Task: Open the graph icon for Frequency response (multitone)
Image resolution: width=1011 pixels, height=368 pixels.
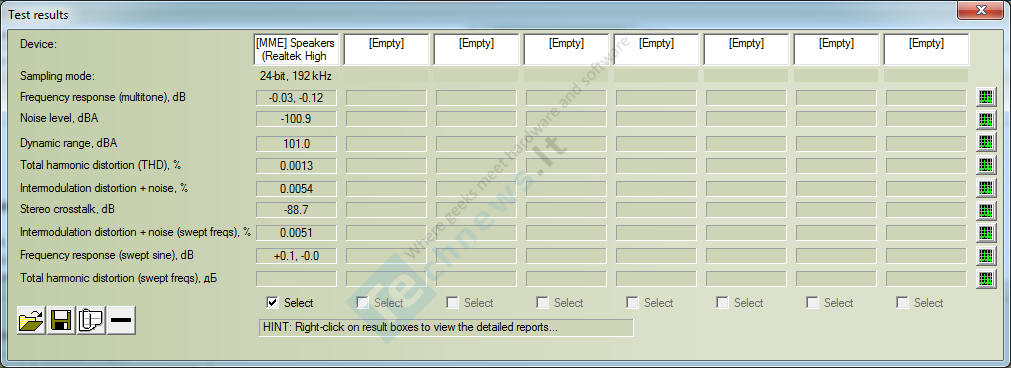Action: pos(986,97)
